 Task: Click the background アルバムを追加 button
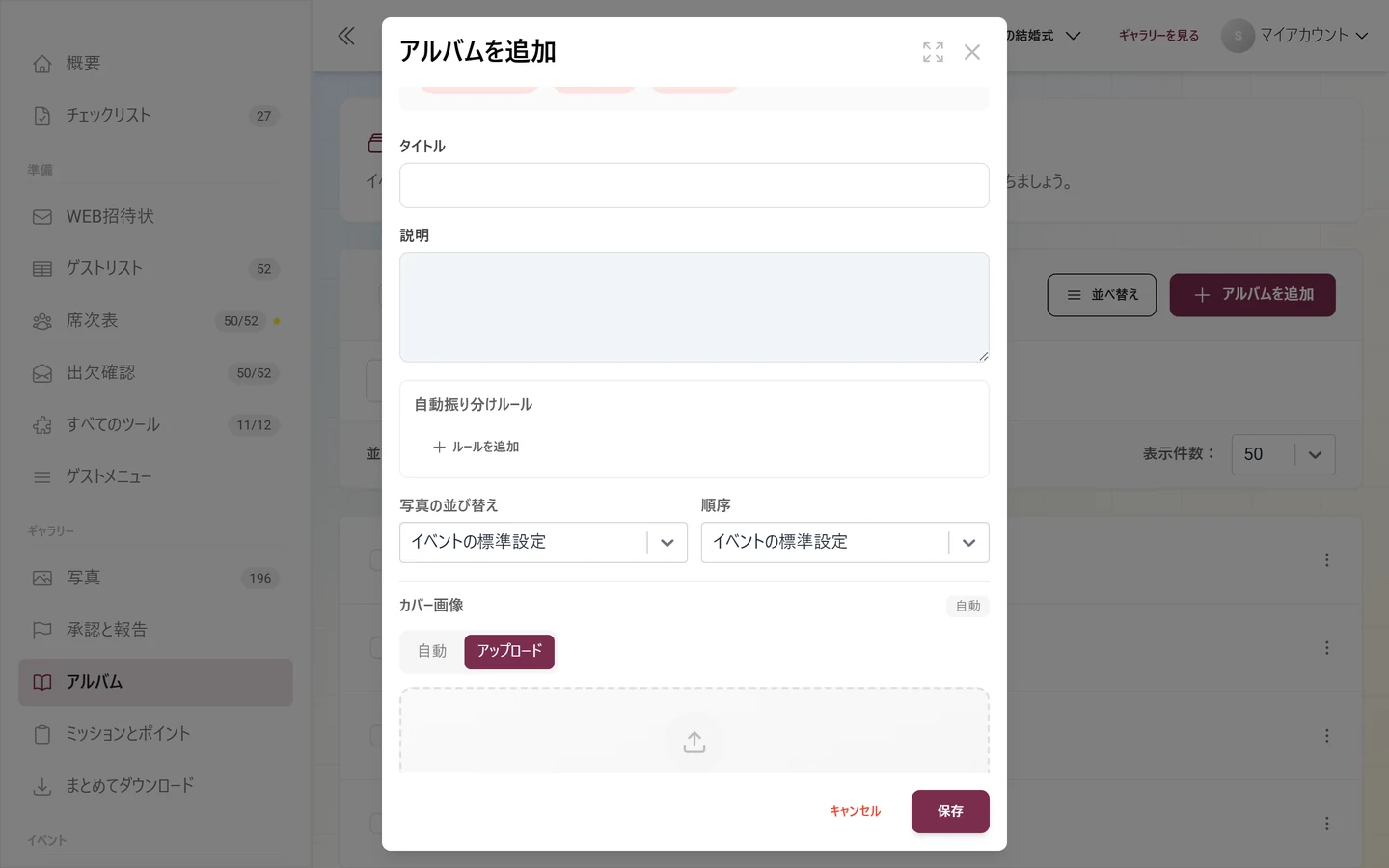click(1252, 295)
